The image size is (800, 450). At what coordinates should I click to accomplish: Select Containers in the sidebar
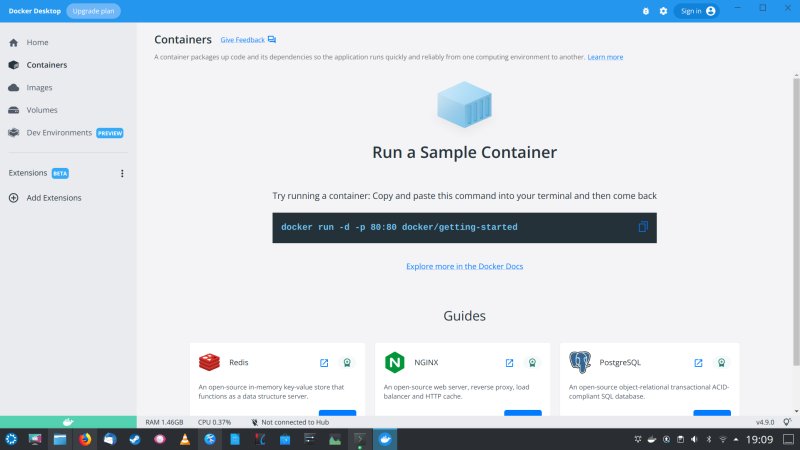click(x=46, y=65)
